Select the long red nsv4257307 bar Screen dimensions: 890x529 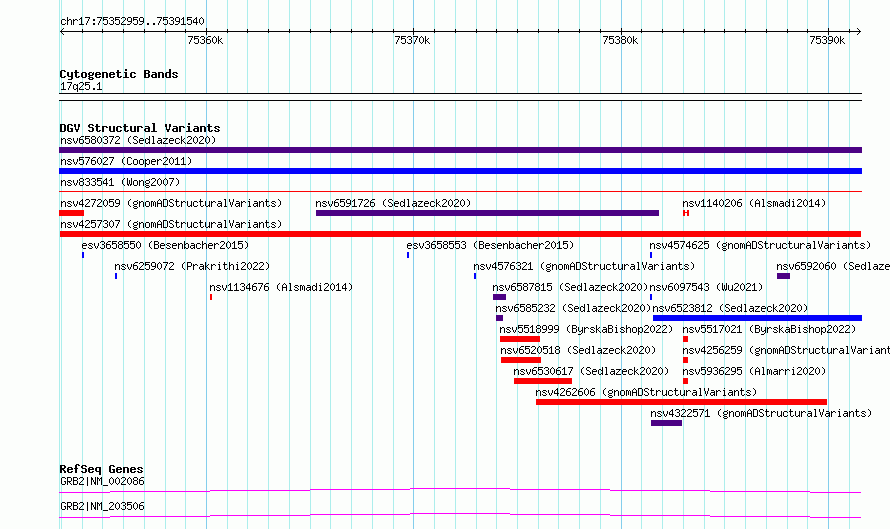coord(460,234)
